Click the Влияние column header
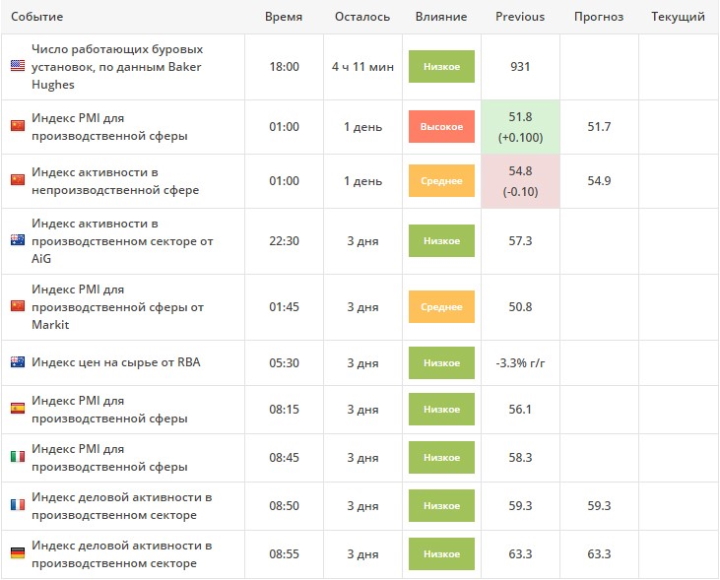 pyautogui.click(x=441, y=17)
